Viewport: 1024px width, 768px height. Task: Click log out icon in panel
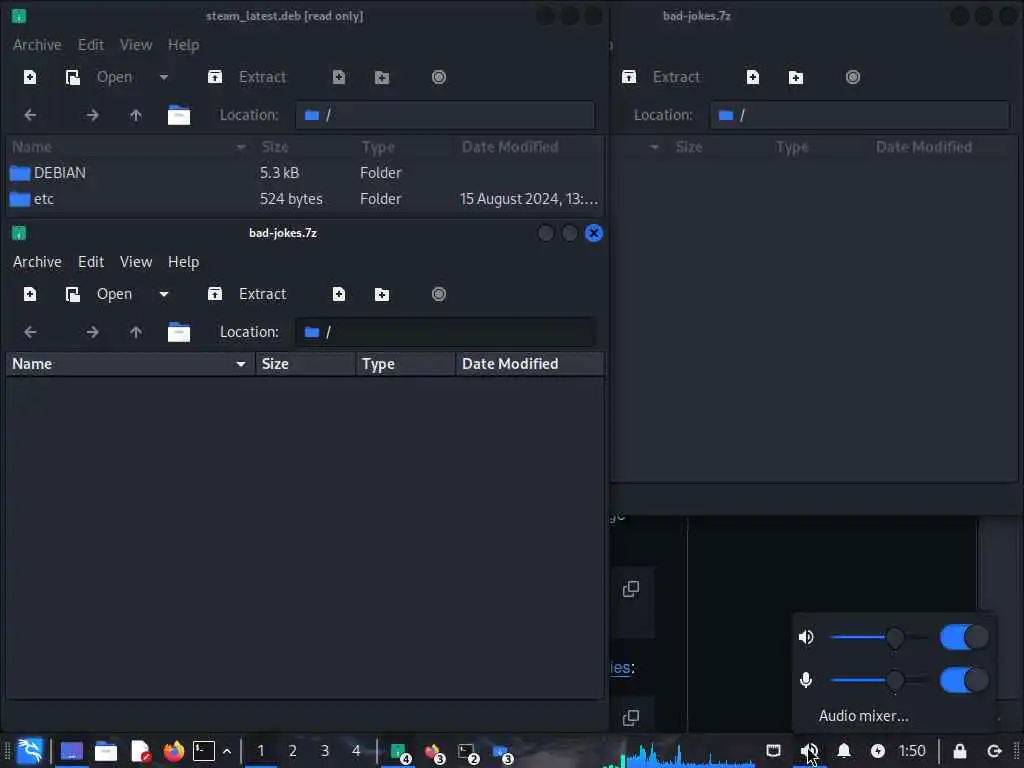(994, 751)
